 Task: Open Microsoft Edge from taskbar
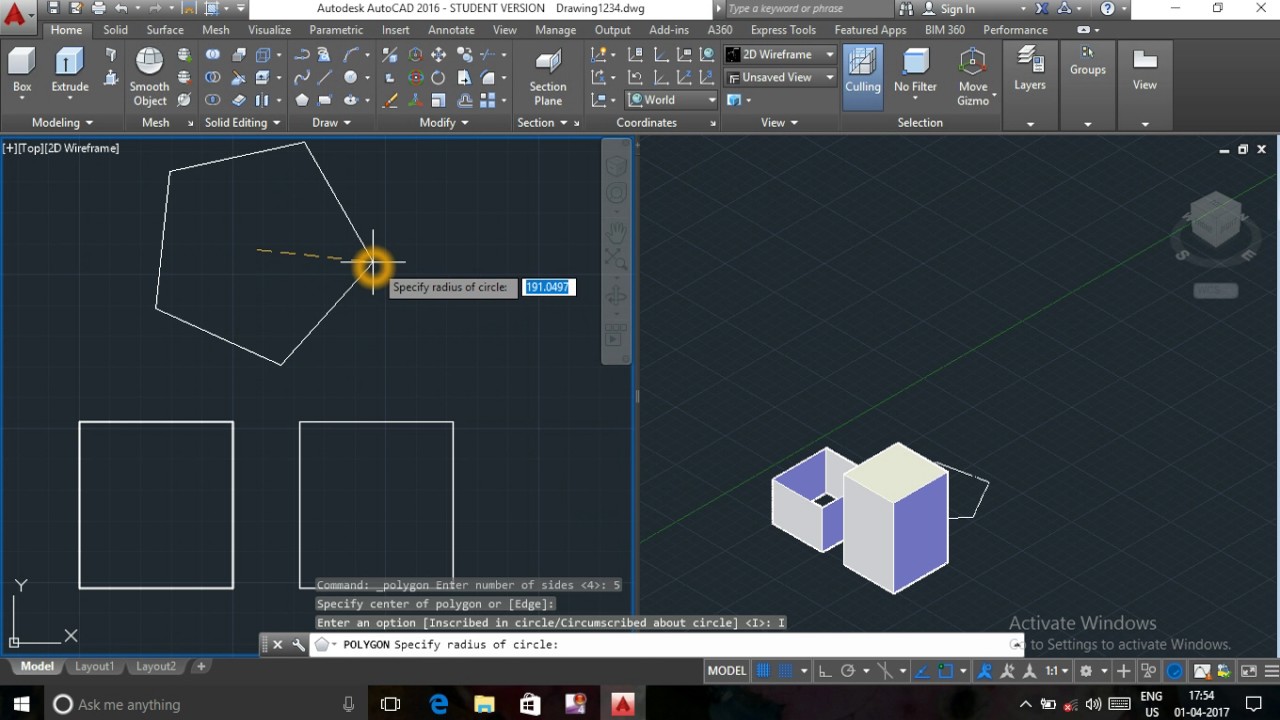point(438,704)
